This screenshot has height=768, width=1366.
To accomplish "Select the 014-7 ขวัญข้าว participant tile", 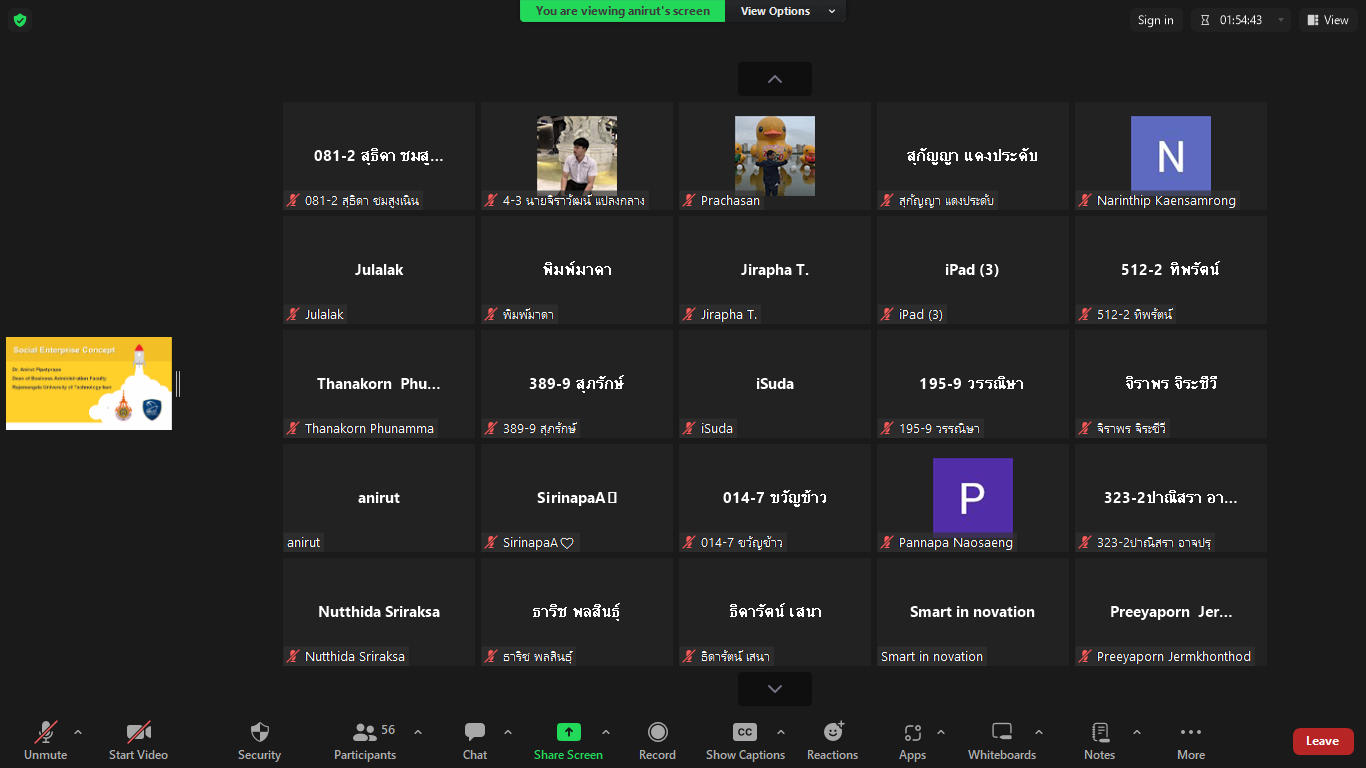I will point(775,498).
